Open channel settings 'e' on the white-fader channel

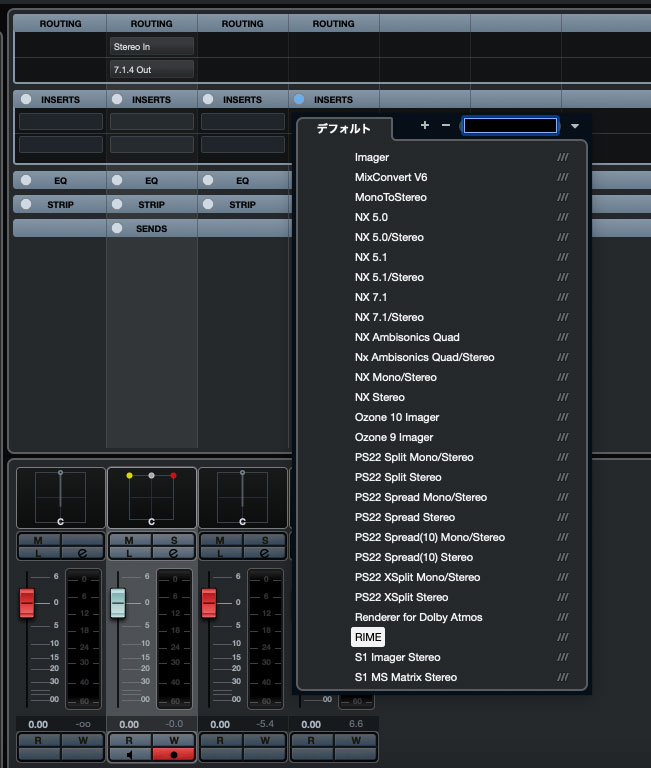[x=173, y=553]
